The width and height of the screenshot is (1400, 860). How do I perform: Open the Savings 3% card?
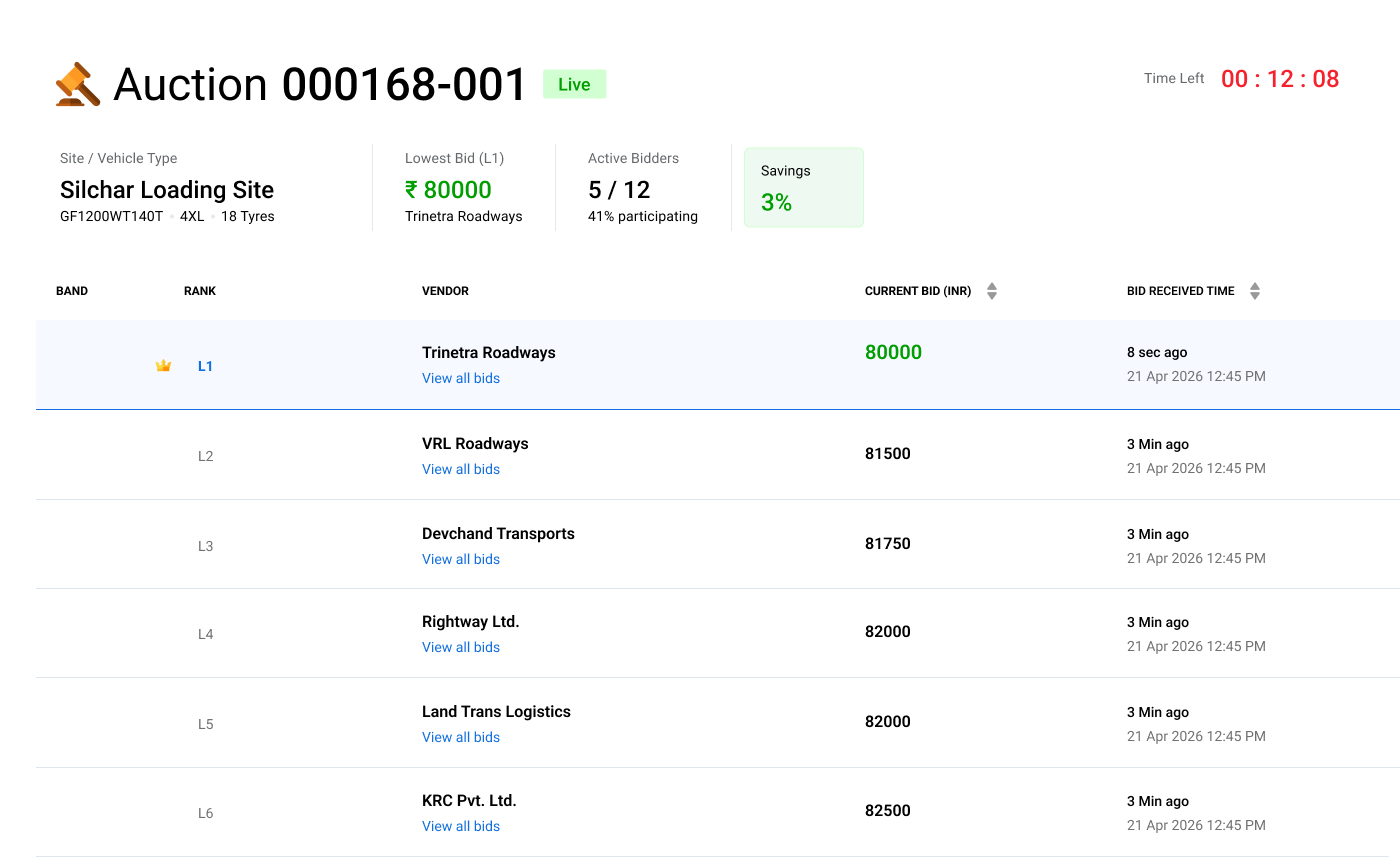coord(804,188)
